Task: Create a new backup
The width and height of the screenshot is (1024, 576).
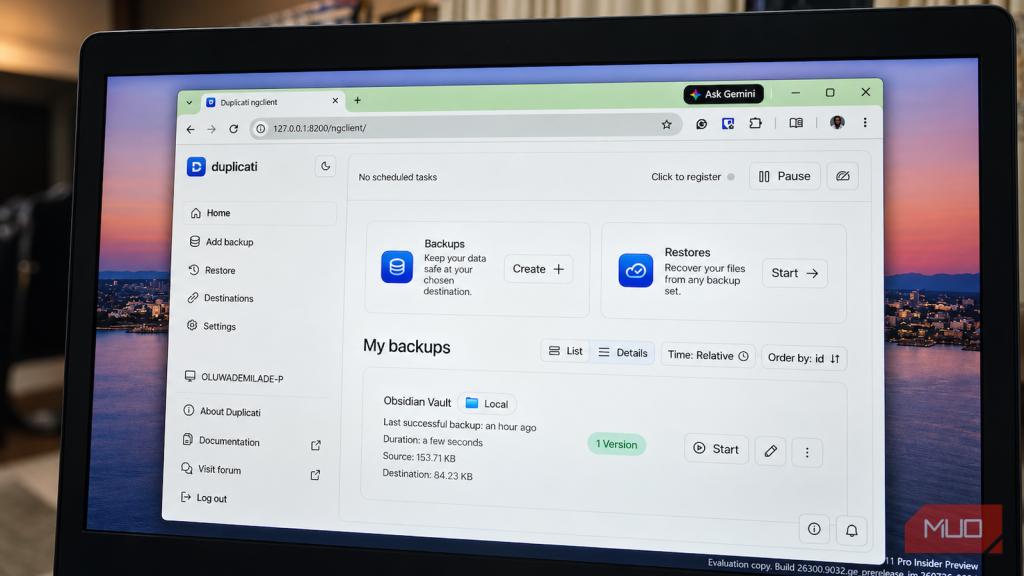Action: (538, 269)
